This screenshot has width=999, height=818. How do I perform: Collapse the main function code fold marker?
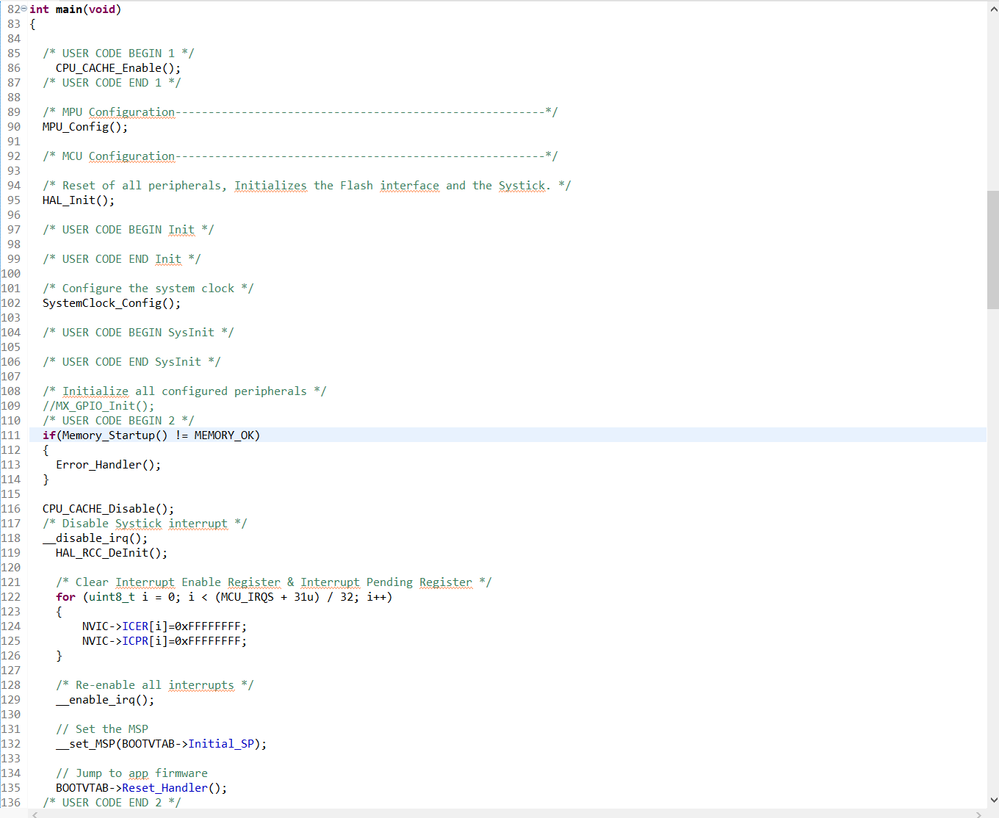point(22,8)
